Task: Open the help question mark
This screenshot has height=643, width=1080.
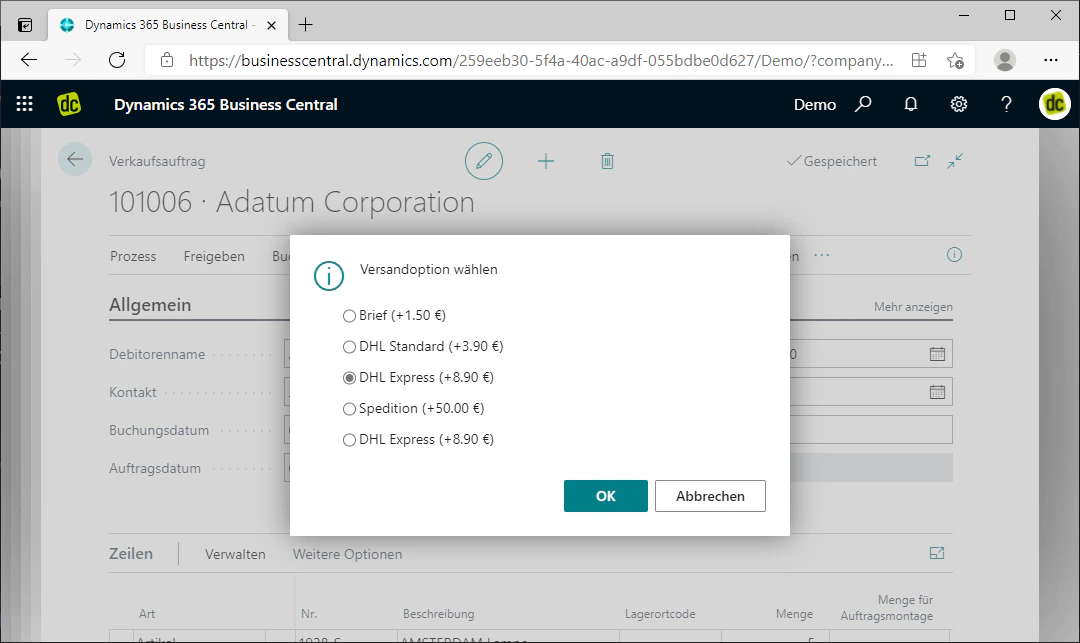Action: pos(1006,104)
